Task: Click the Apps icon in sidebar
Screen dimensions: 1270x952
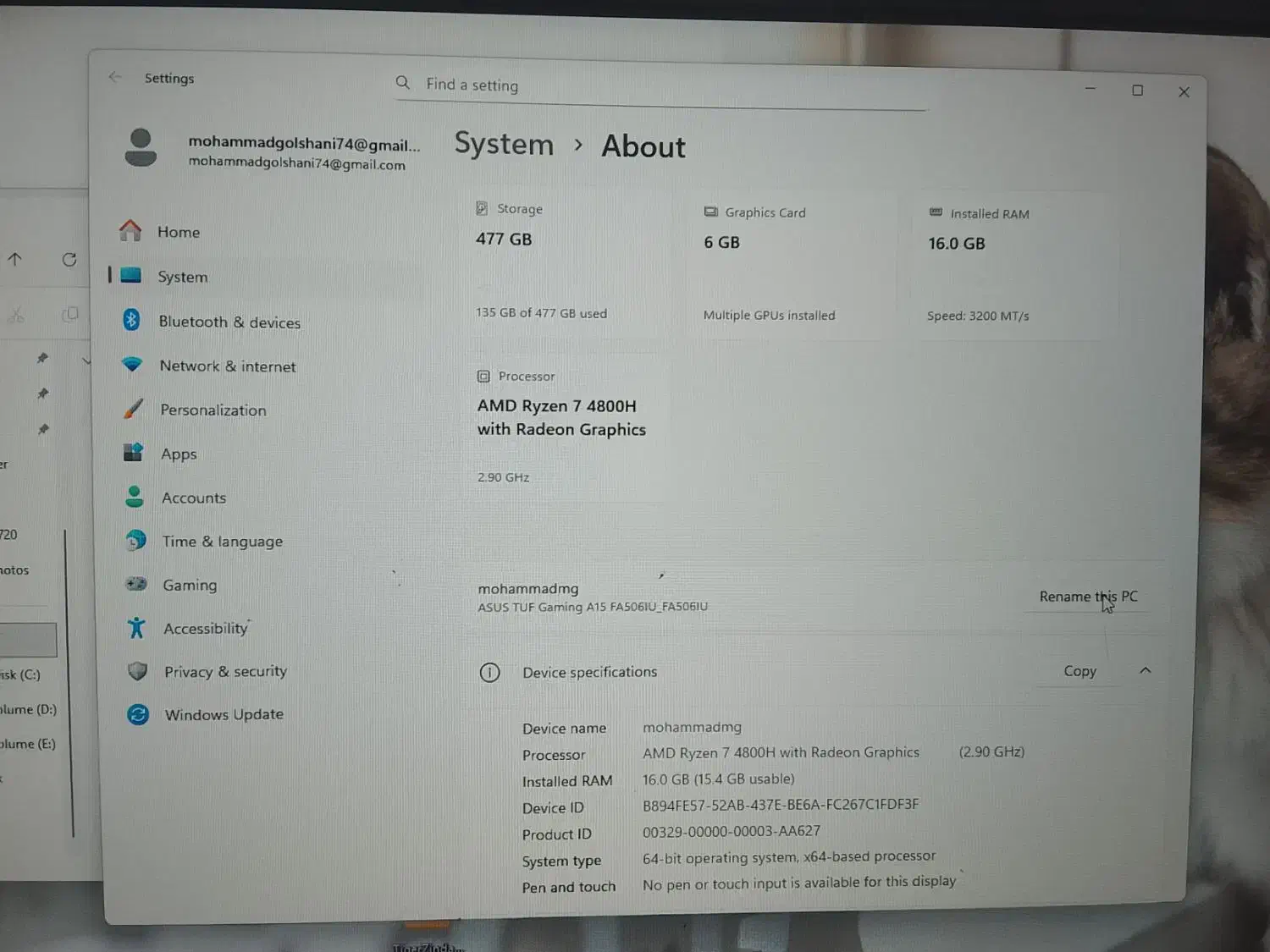Action: coord(133,452)
